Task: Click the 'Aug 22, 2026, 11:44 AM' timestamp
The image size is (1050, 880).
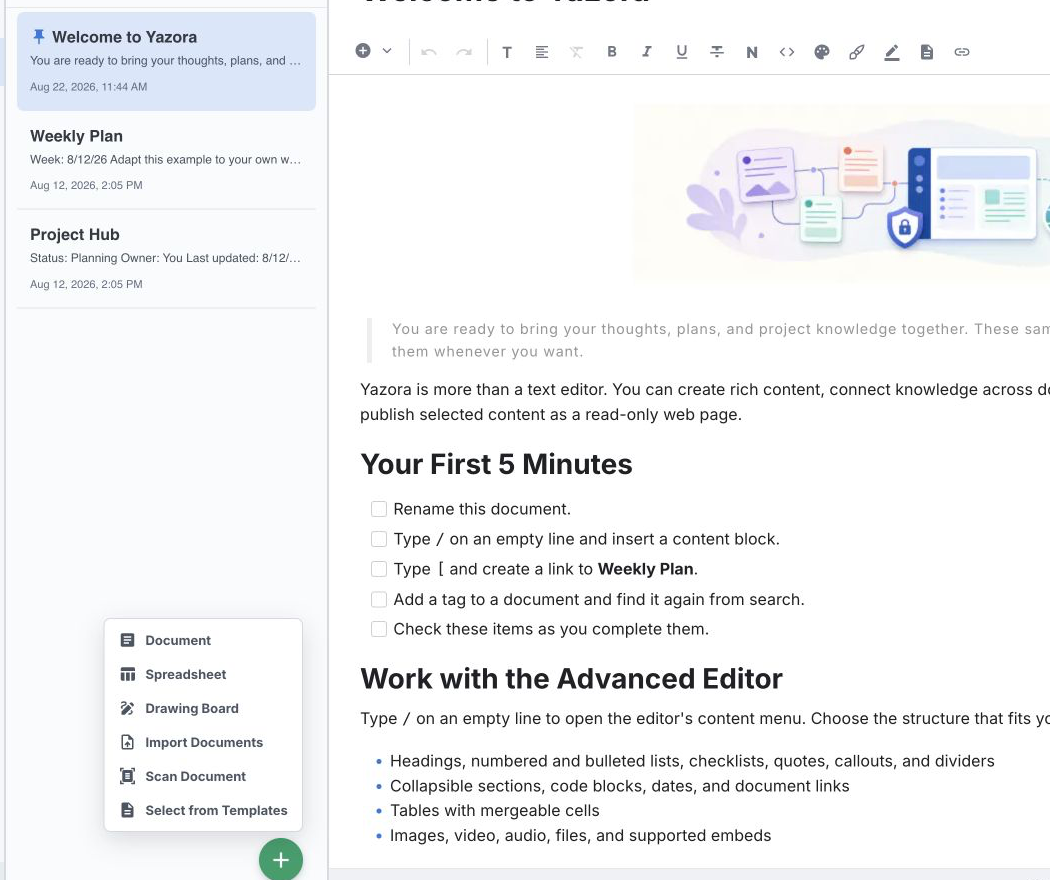Action: coord(88,86)
